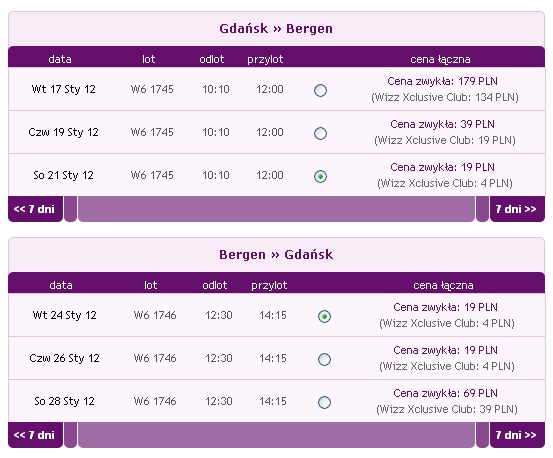Go back 7 days for Gdańsk » Bergen

click(35, 209)
